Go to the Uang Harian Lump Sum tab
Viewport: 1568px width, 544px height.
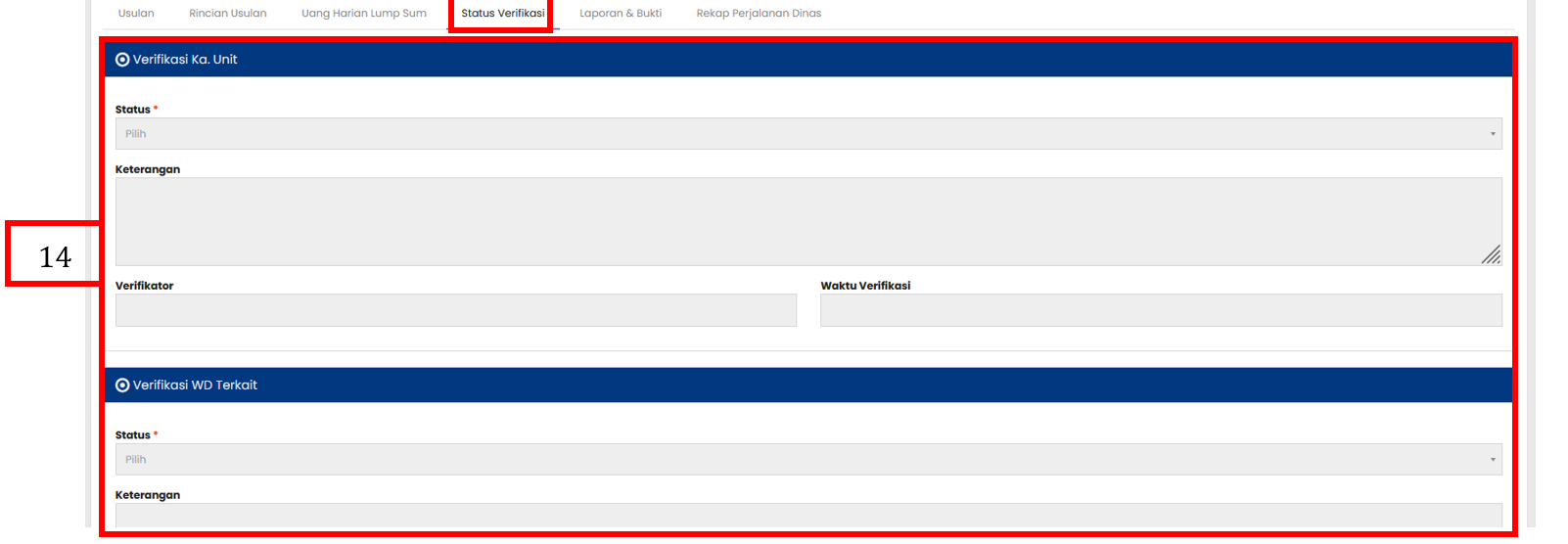(363, 14)
